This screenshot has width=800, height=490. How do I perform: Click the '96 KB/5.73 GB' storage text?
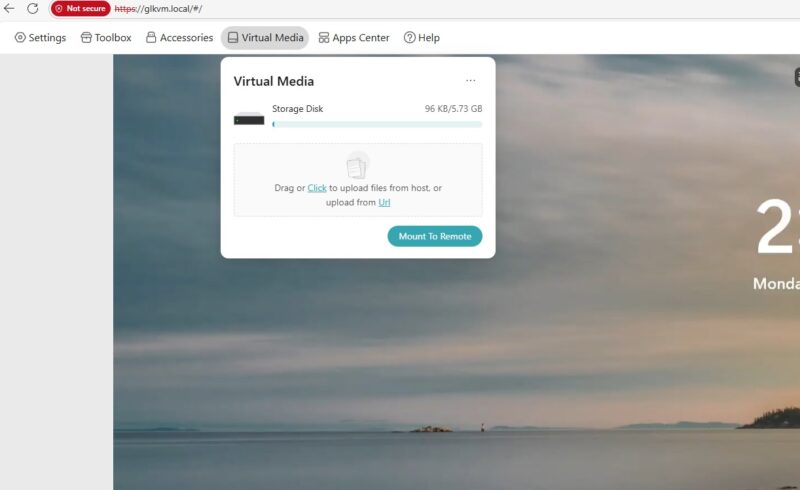[x=453, y=109]
